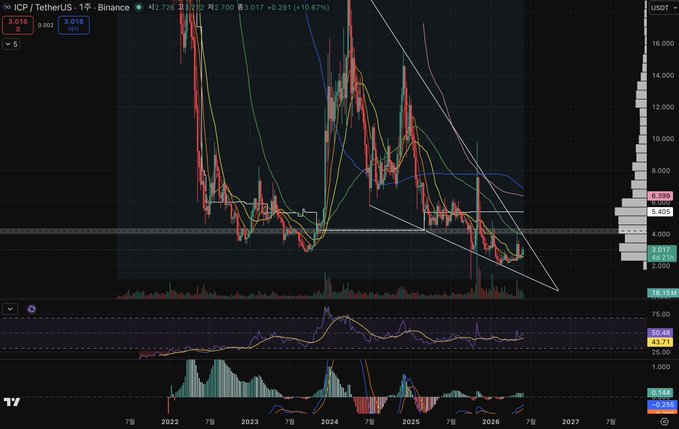Click the blue 3.018 buy button

tap(74, 25)
